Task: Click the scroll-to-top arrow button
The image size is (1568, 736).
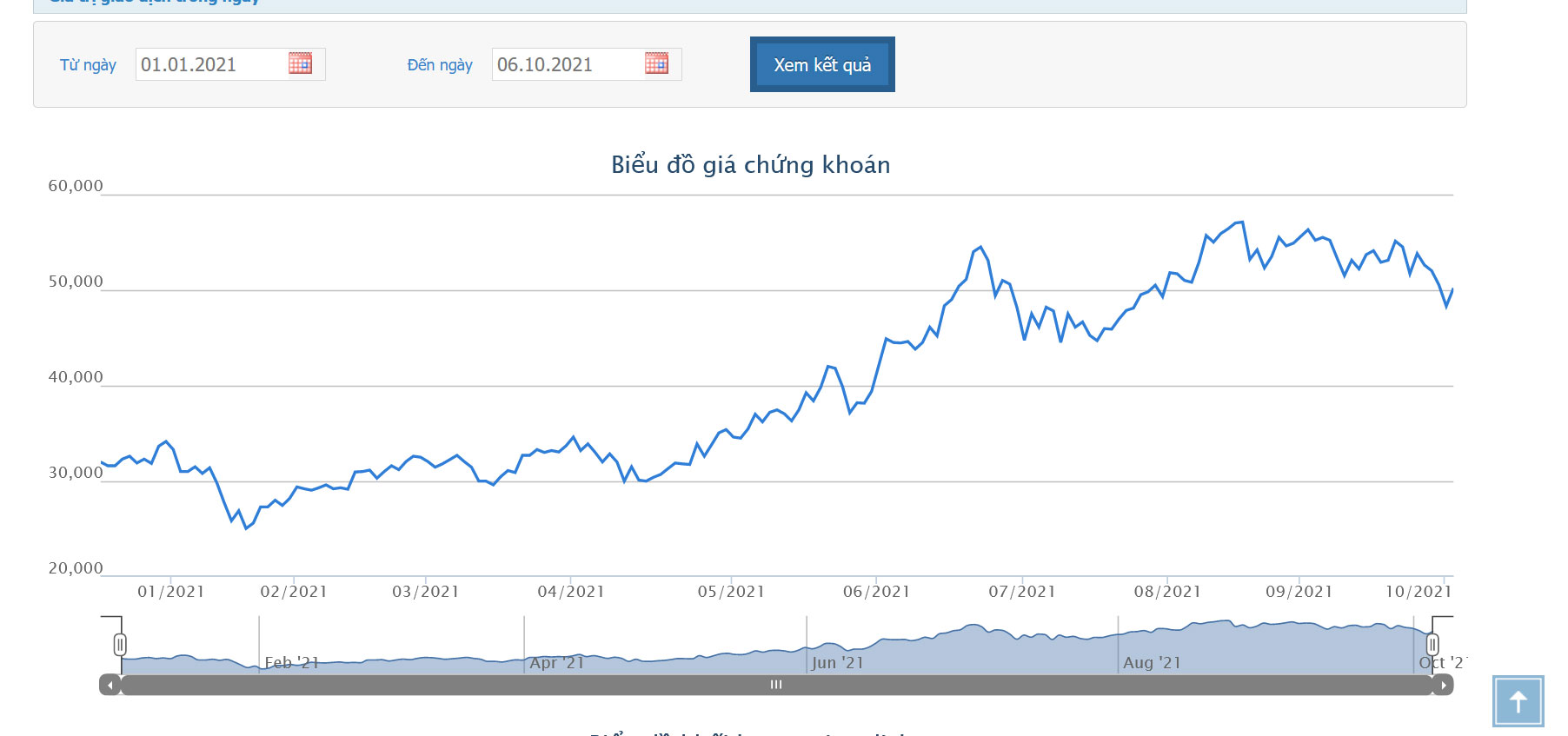Action: (1518, 701)
